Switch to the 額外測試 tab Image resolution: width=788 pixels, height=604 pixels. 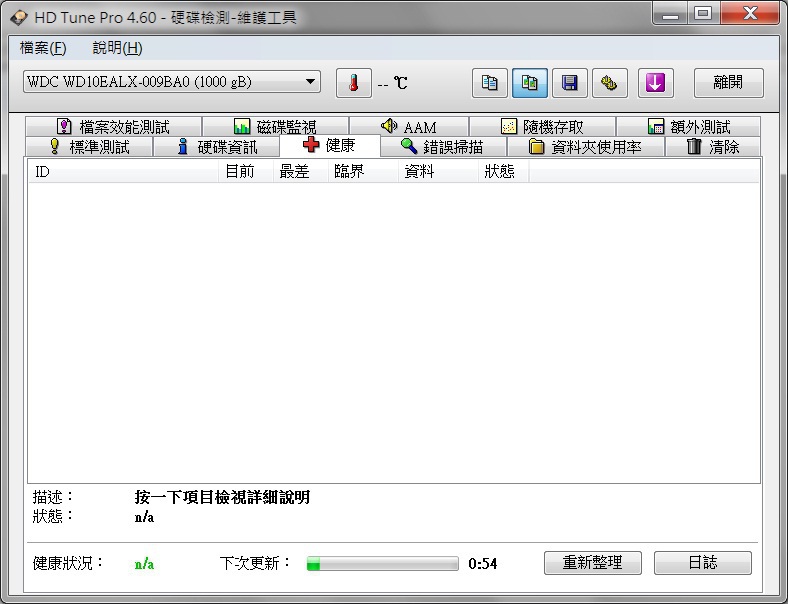click(688, 126)
